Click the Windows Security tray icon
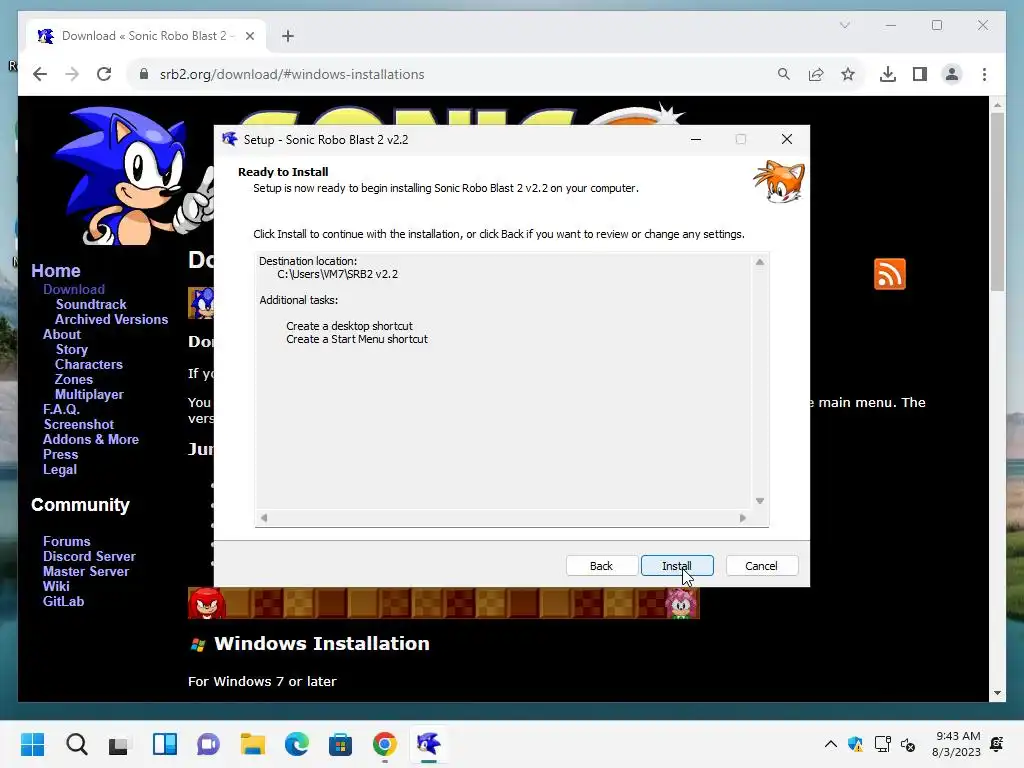Image resolution: width=1024 pixels, height=768 pixels. coord(856,744)
